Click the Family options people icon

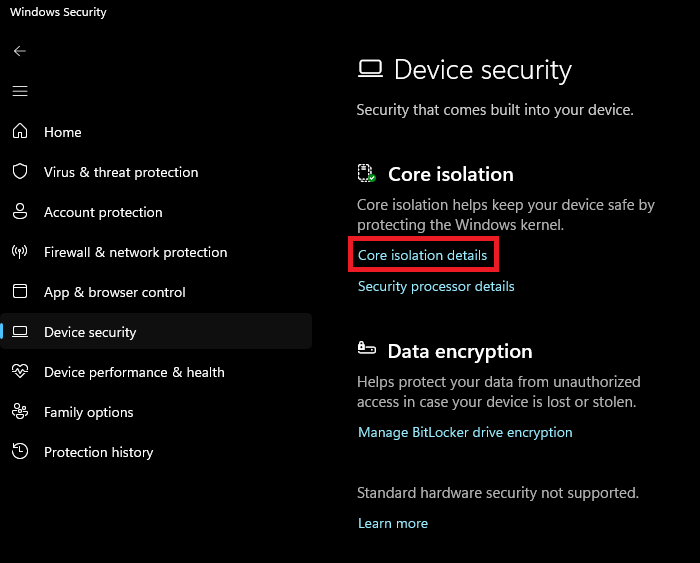click(20, 412)
